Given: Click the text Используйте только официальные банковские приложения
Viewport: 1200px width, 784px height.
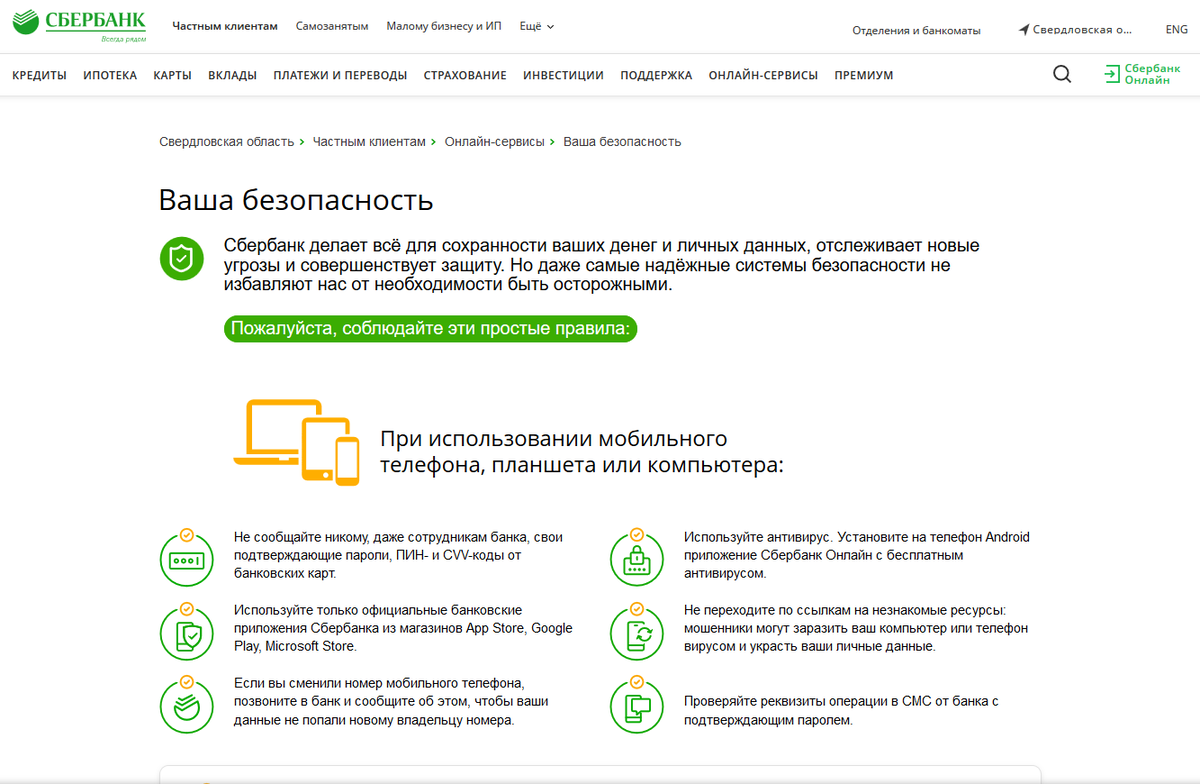Looking at the screenshot, I should (404, 628).
